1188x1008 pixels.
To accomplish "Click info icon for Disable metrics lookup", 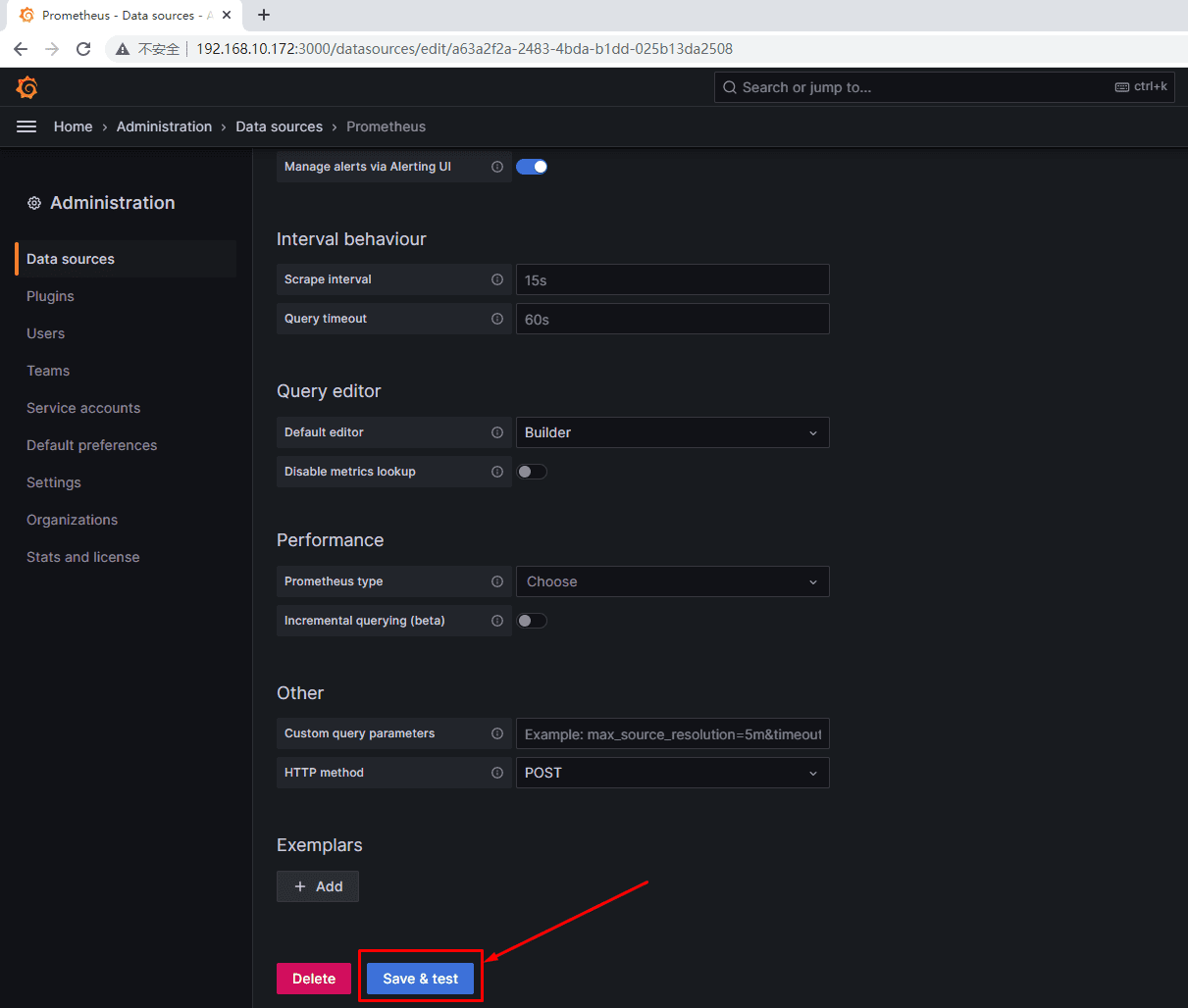I will [x=497, y=472].
